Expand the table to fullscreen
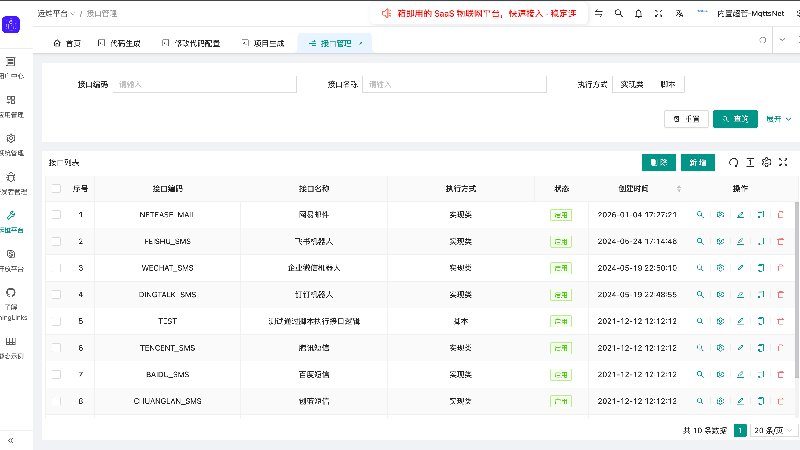800x450 pixels. click(x=783, y=162)
